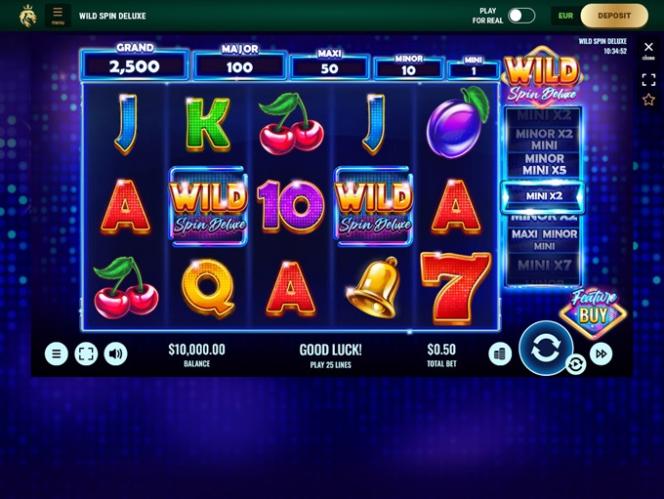Add game to favorites star
Screen dimensions: 664x499
point(648,100)
